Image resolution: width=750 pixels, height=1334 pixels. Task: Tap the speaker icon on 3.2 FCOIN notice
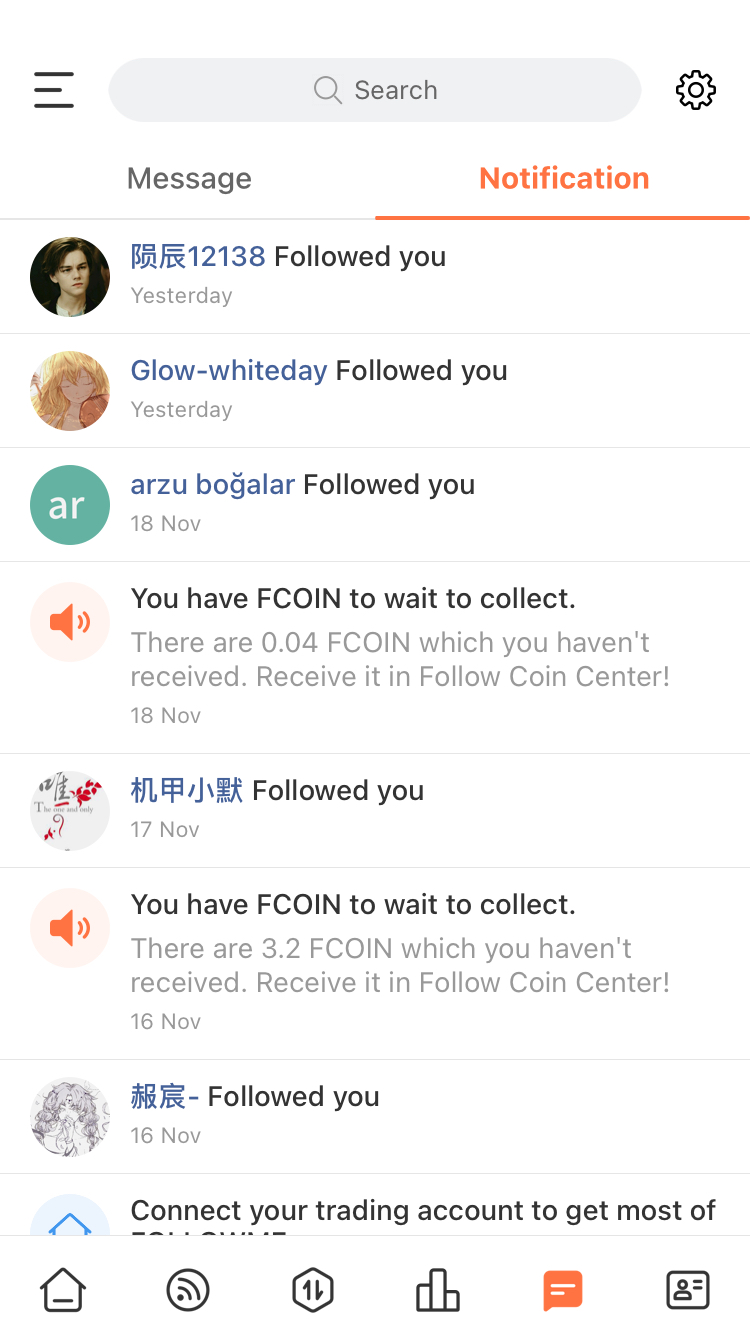(70, 928)
